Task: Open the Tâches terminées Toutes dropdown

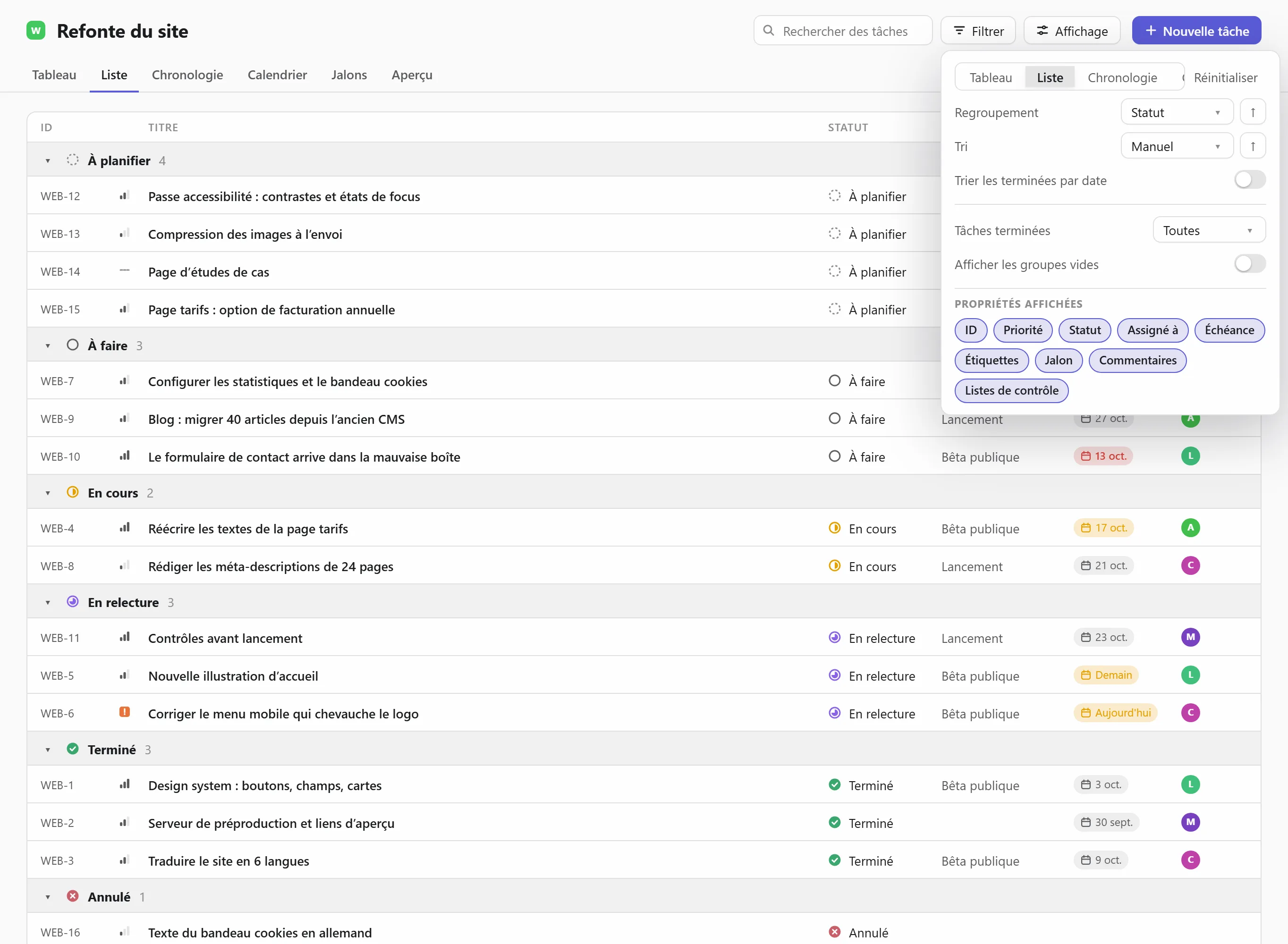Action: pos(1209,230)
